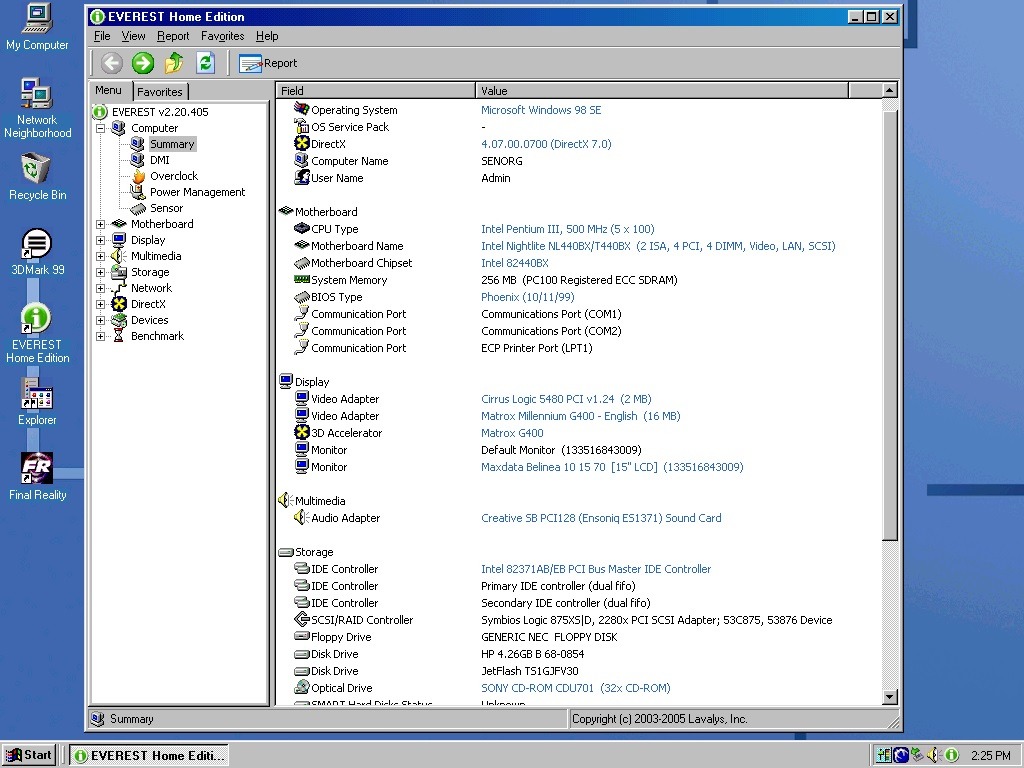
Task: Click the System Memory icon
Action: (x=301, y=280)
